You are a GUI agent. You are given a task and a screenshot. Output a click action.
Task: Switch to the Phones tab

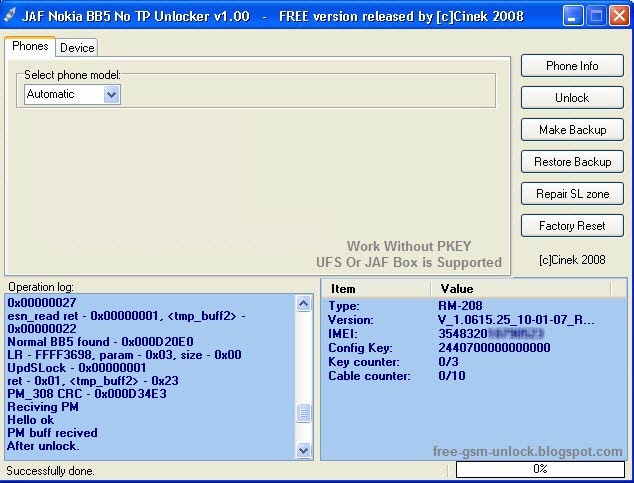tap(30, 46)
